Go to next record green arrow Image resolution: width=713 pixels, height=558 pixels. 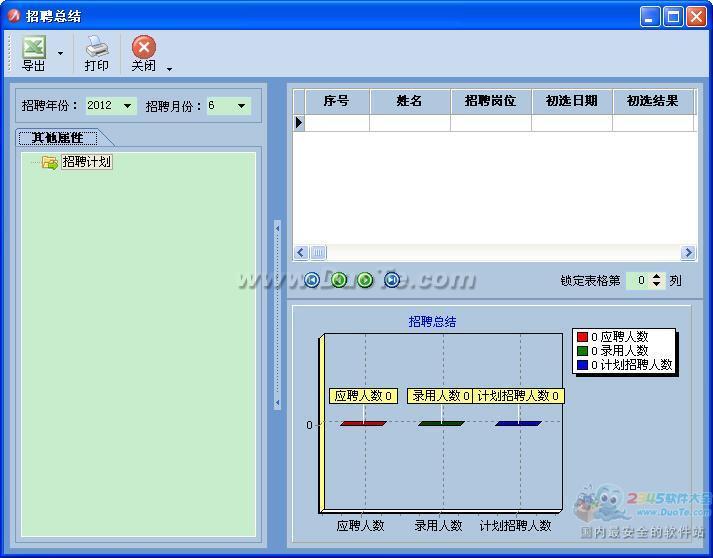(365, 280)
